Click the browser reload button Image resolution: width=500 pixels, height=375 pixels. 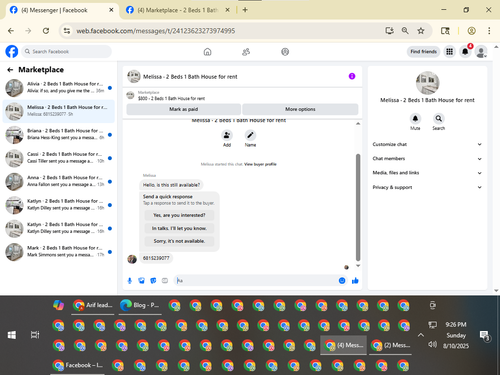(46, 31)
